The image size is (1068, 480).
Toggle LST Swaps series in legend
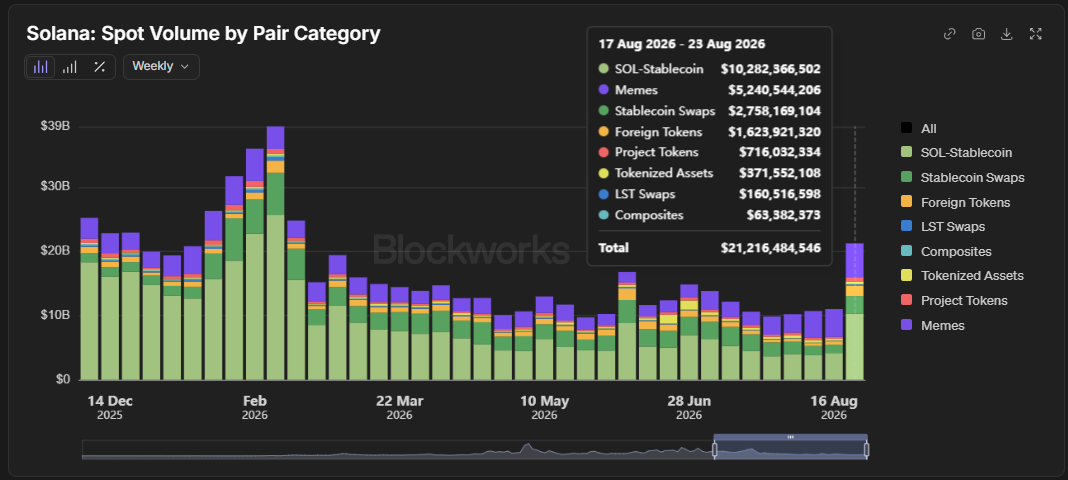[943, 227]
